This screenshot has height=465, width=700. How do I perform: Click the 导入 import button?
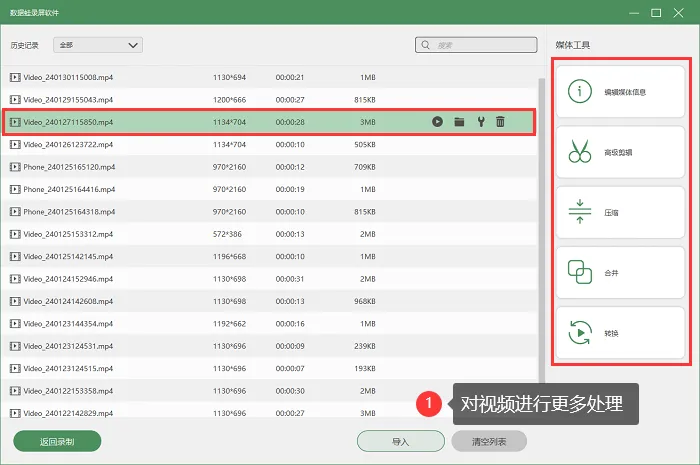point(400,441)
